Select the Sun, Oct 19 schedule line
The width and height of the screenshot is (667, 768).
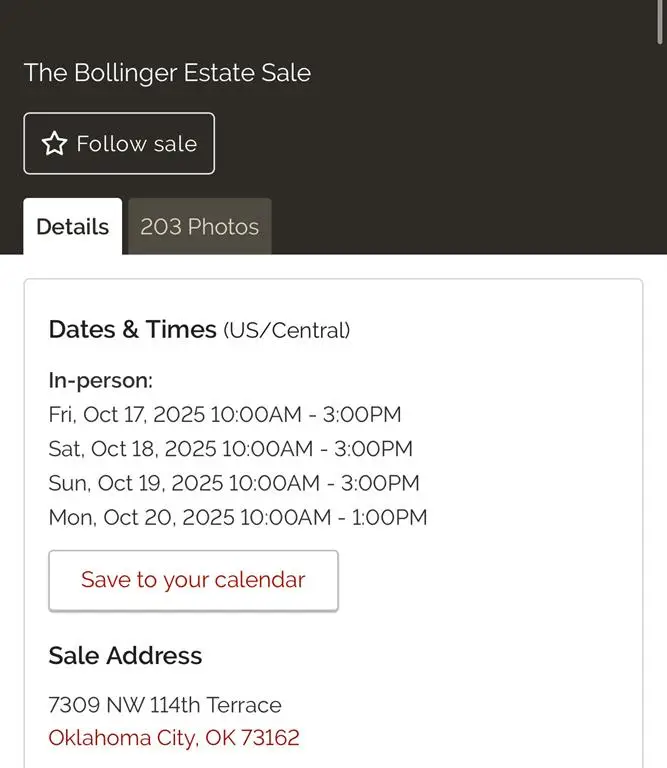[x=233, y=483]
